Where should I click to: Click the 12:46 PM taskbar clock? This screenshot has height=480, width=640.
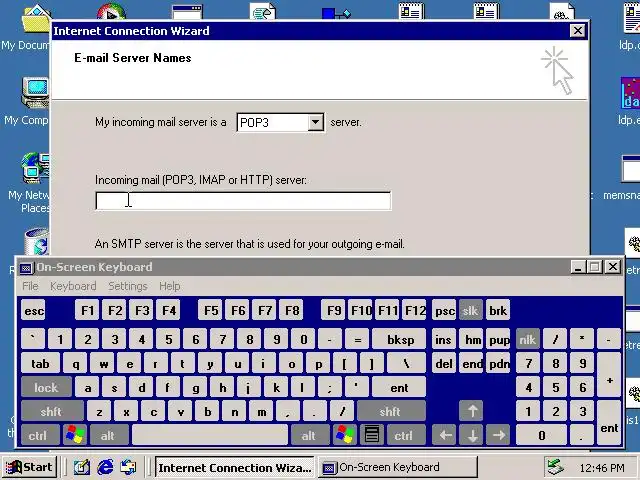[x=602, y=468]
